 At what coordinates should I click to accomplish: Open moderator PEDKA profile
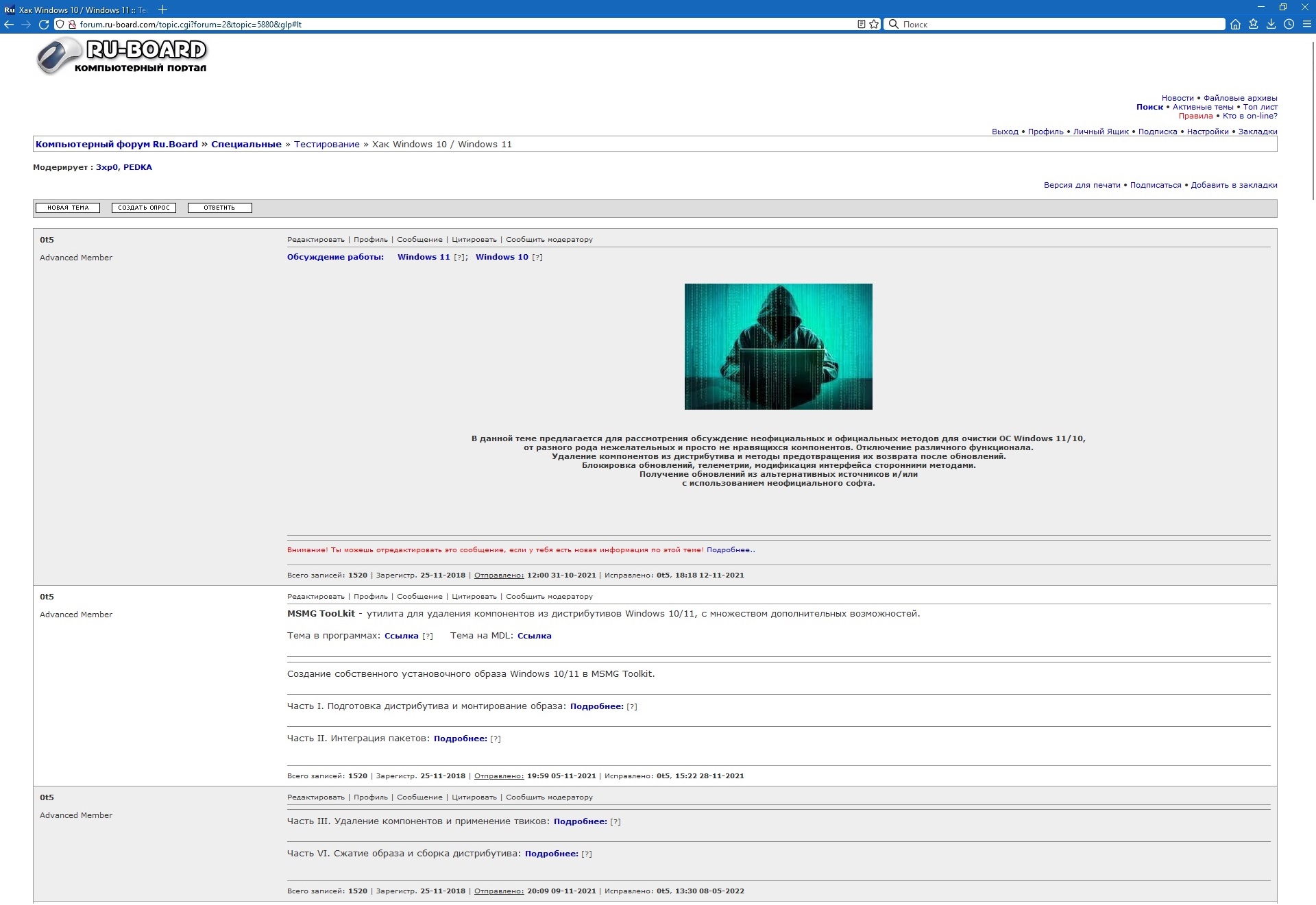pos(138,167)
